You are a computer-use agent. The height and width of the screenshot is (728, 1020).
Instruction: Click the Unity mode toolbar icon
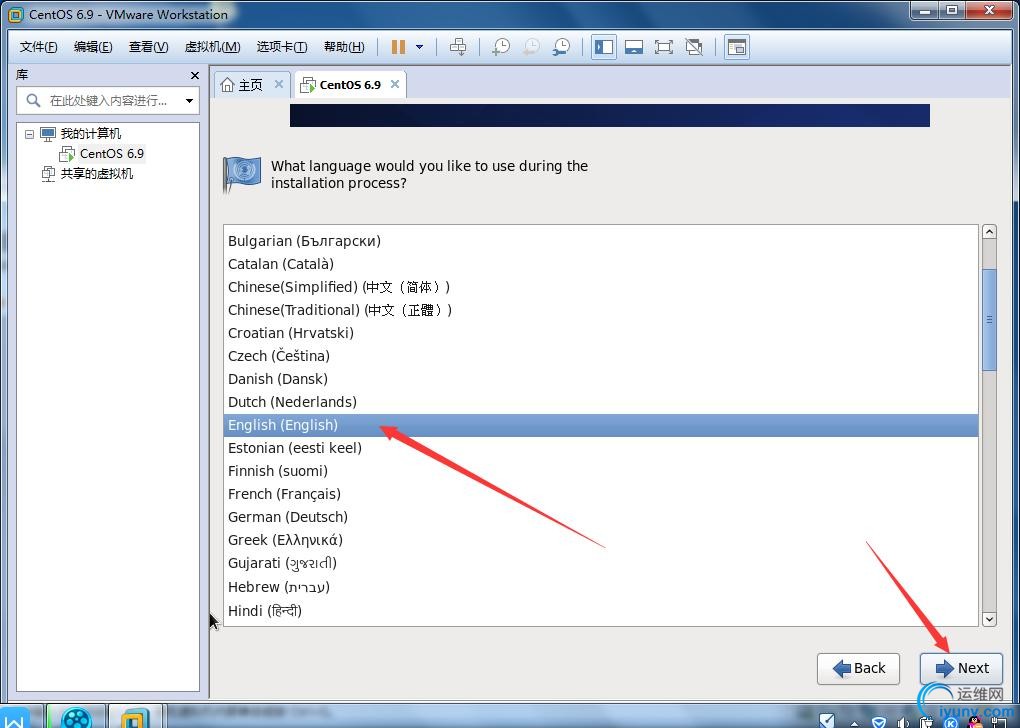tap(694, 47)
